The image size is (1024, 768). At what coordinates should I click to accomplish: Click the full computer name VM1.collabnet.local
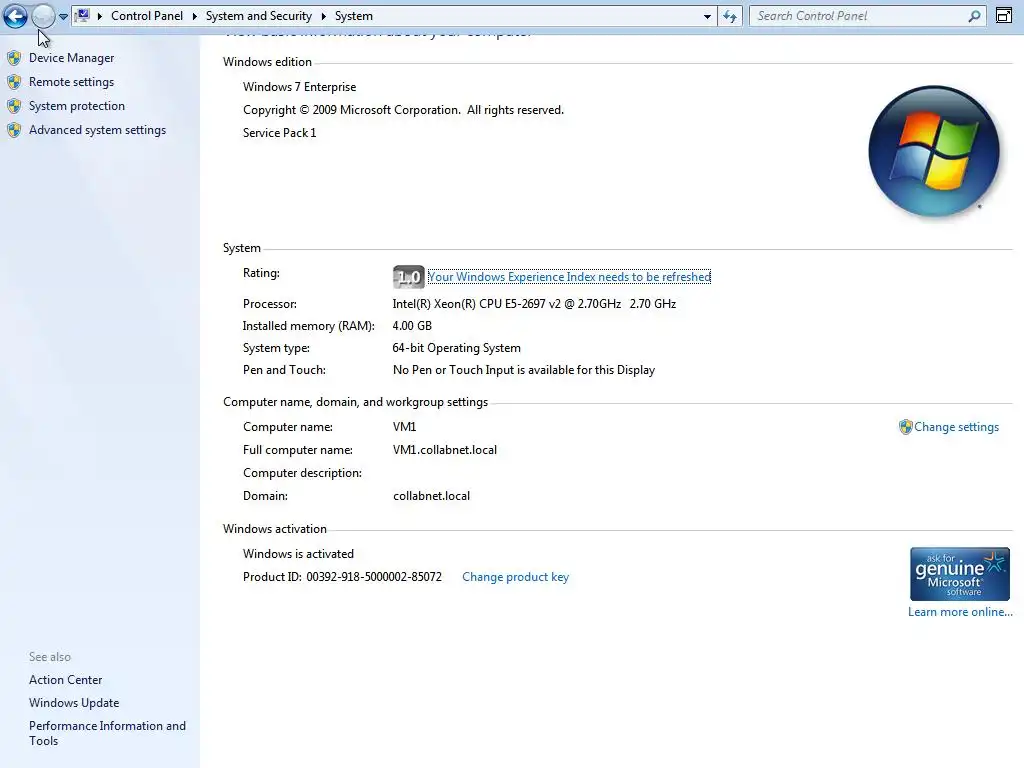click(445, 450)
